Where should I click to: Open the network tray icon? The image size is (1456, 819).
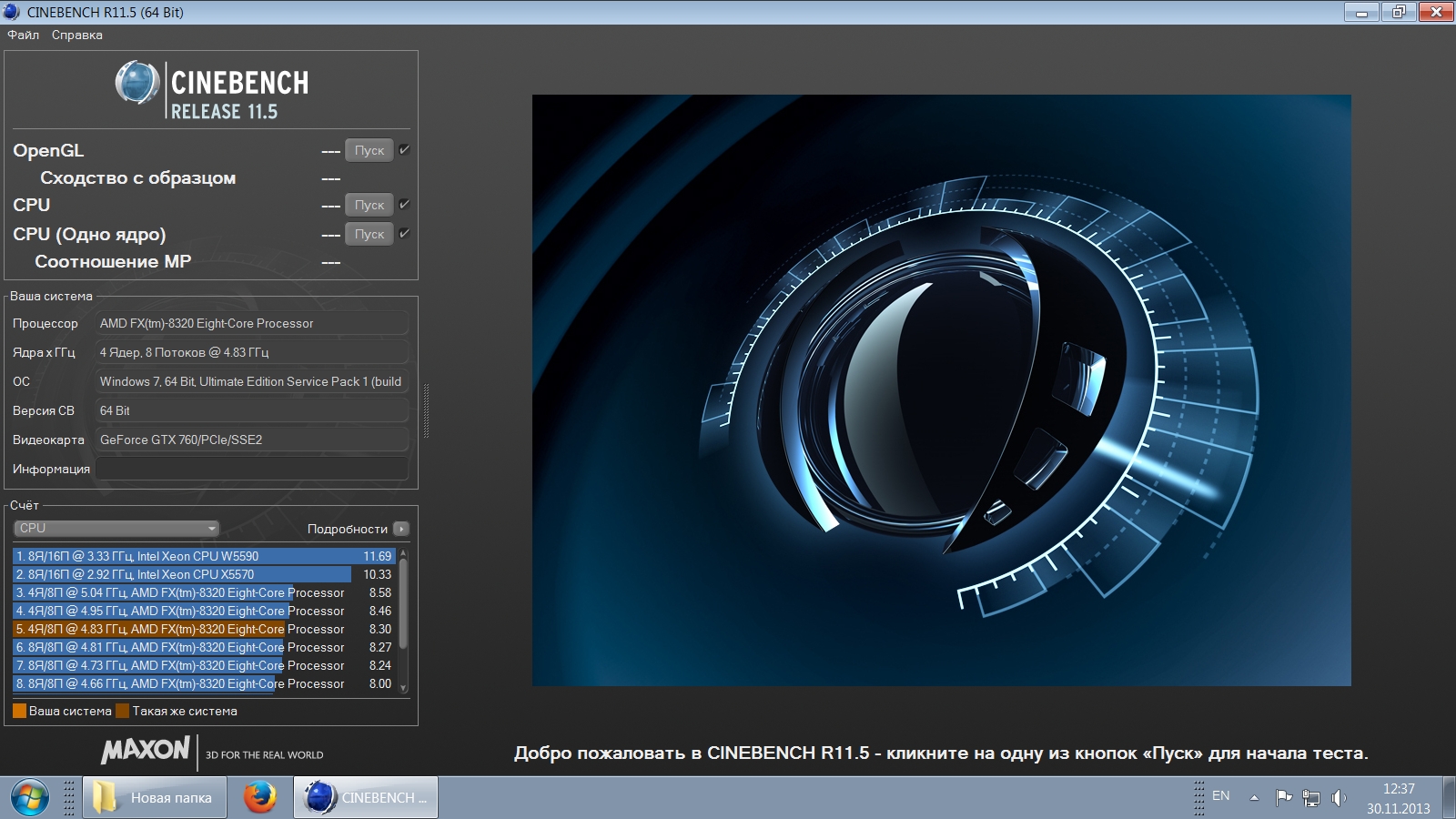click(x=1311, y=798)
